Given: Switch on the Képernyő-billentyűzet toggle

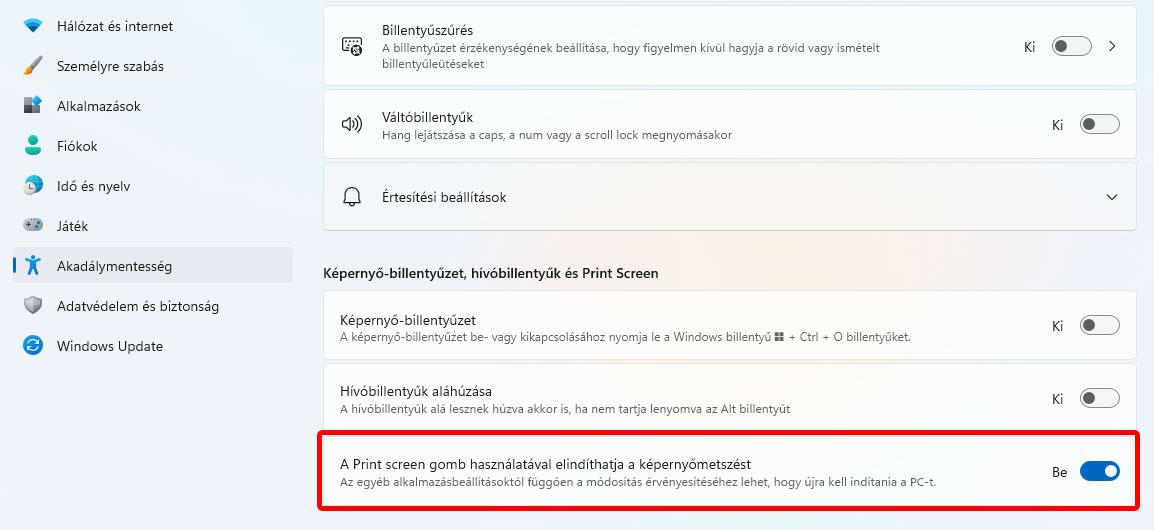Looking at the screenshot, I should 1099,325.
